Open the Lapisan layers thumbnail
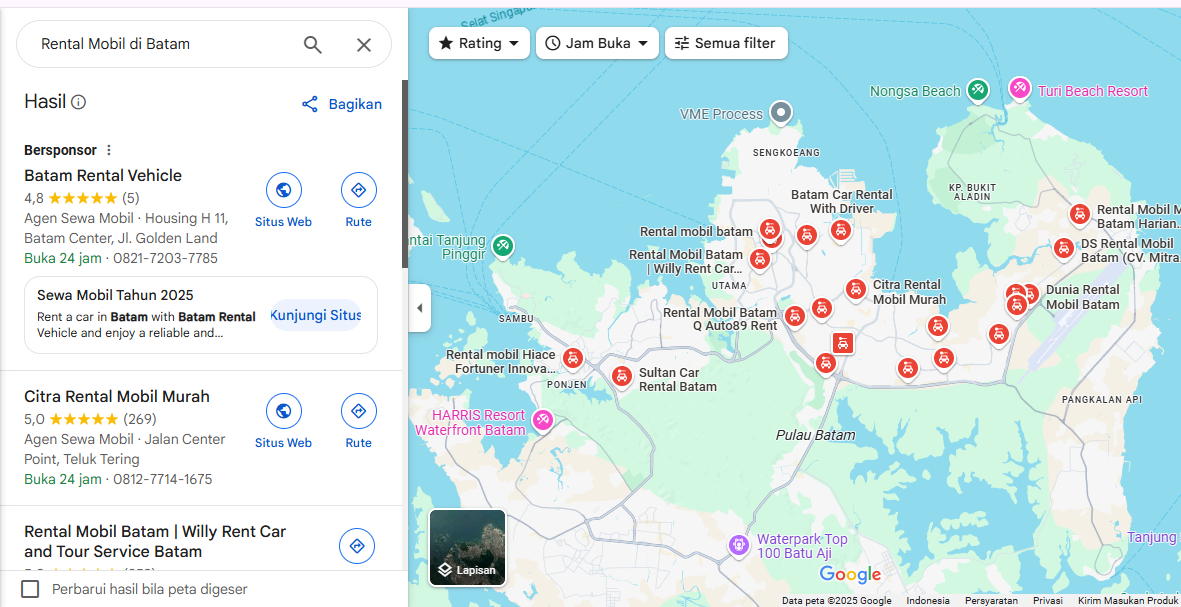Image resolution: width=1181 pixels, height=607 pixels. 468,548
